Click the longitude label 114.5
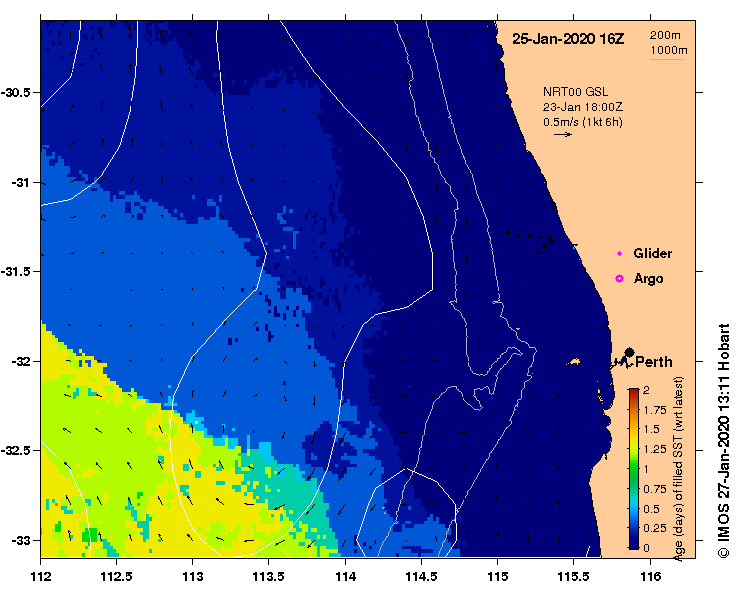 [x=421, y=576]
